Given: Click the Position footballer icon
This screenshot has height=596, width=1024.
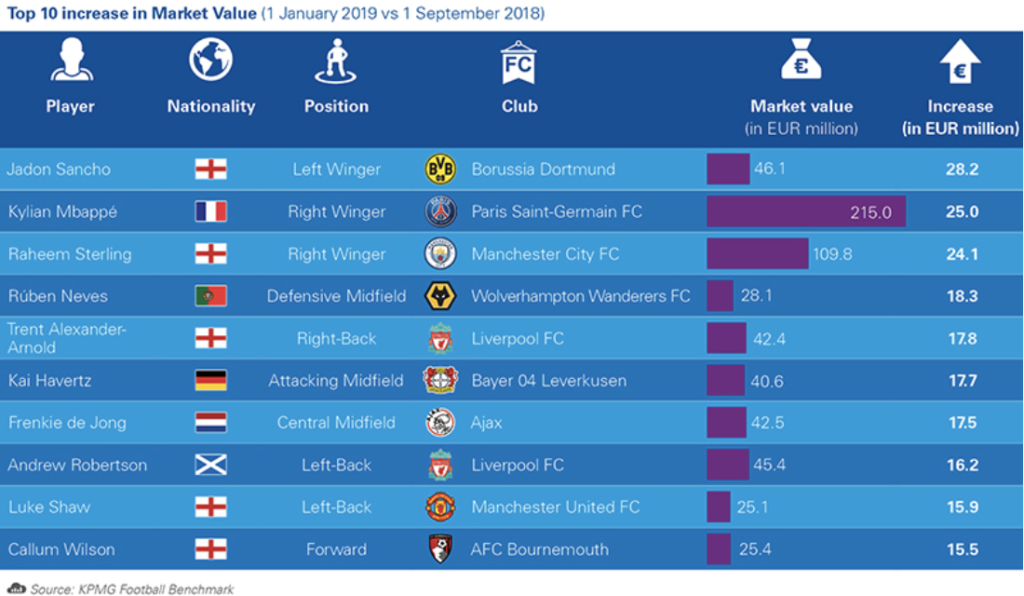Looking at the screenshot, I should [336, 61].
